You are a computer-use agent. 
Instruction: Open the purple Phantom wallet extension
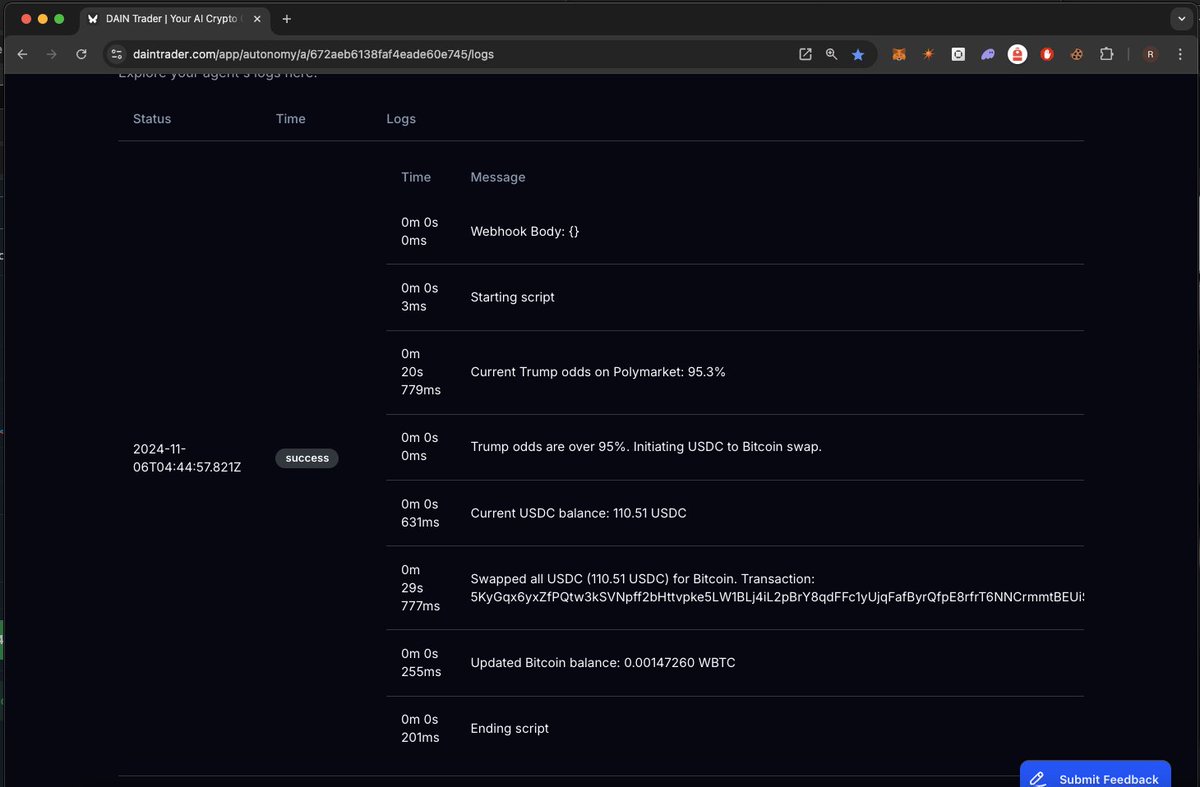click(987, 54)
